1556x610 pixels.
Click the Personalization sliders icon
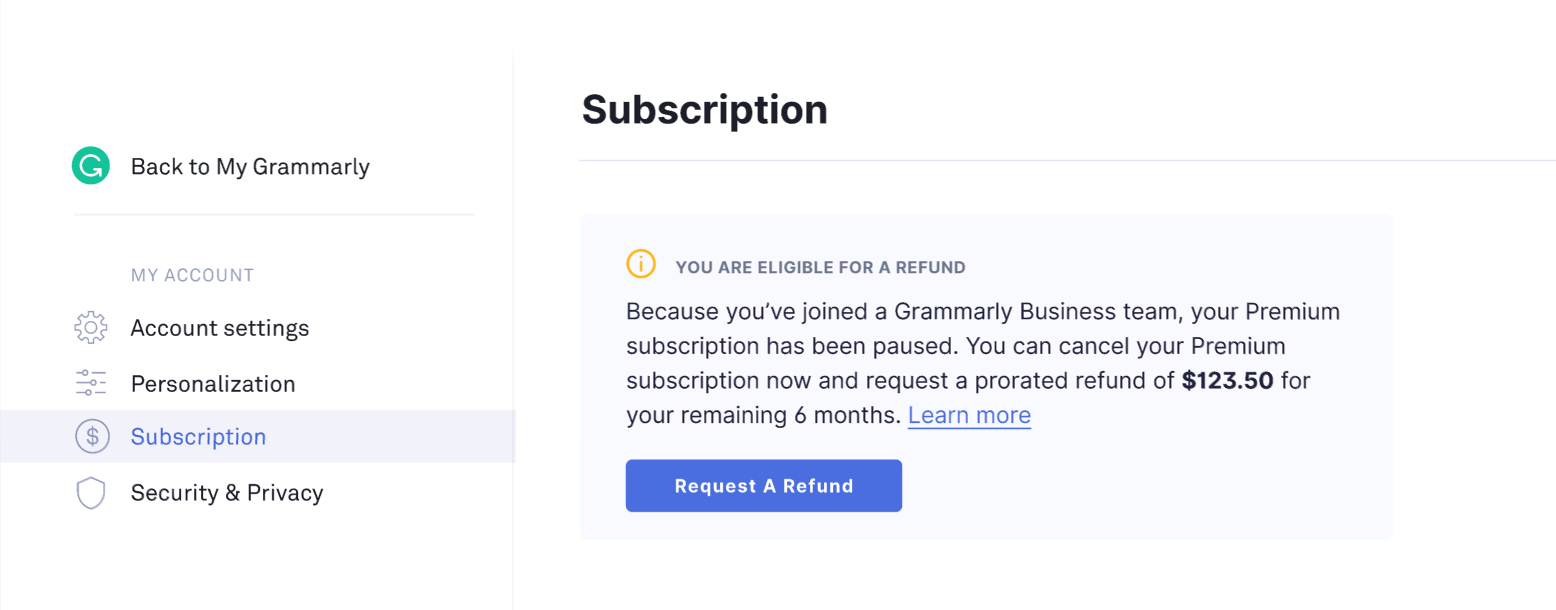pyautogui.click(x=91, y=383)
